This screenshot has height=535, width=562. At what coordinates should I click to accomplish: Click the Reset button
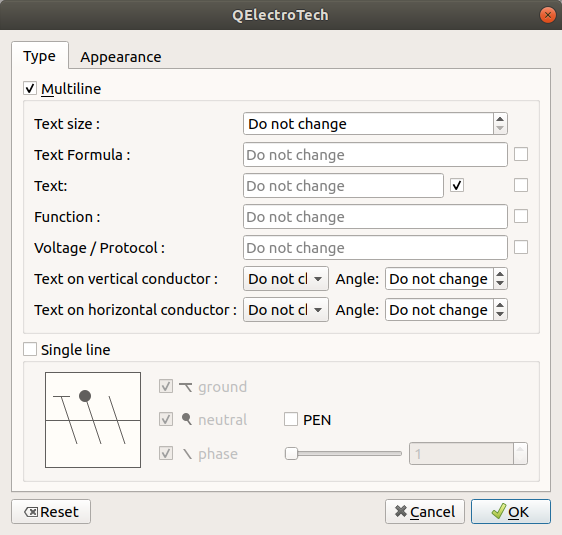(51, 512)
